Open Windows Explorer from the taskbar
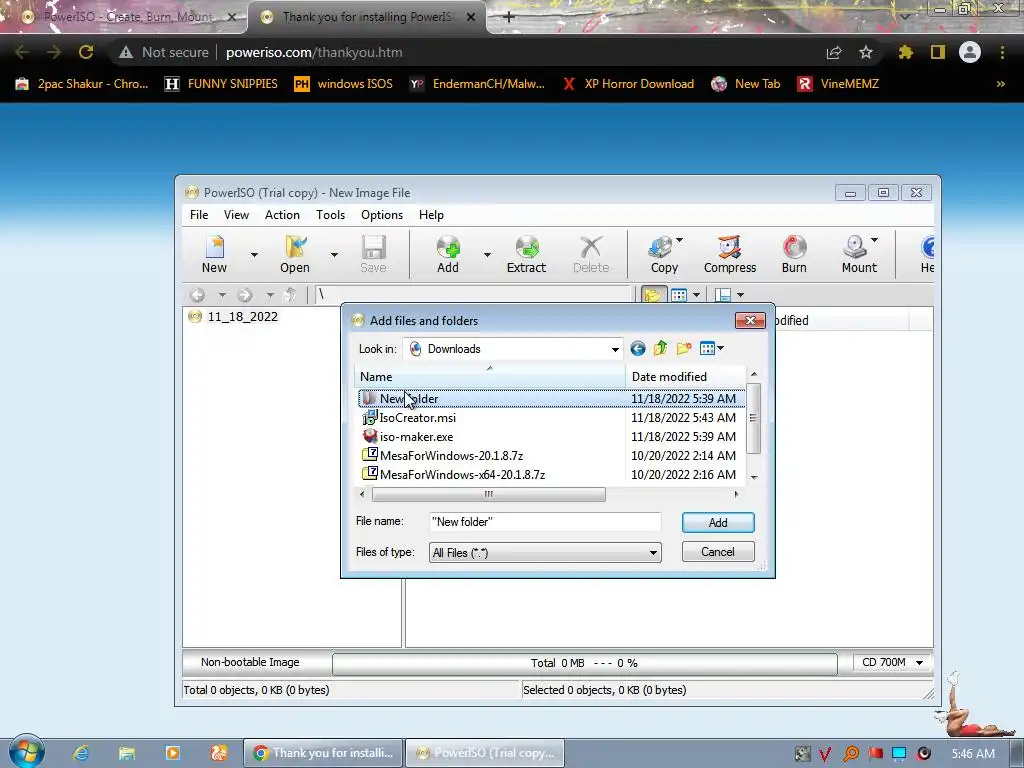The height and width of the screenshot is (768, 1024). (126, 753)
